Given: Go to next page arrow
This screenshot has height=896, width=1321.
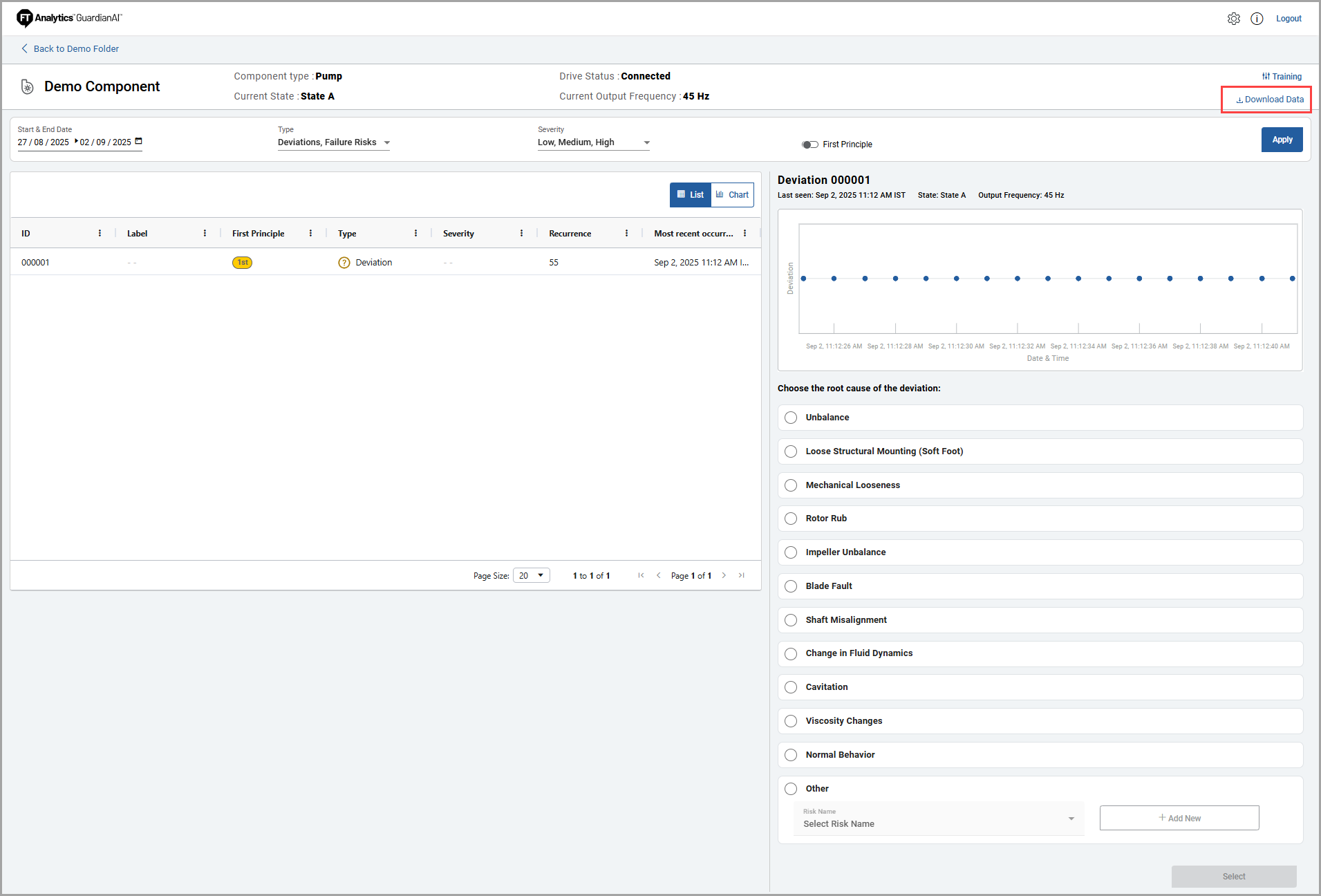Looking at the screenshot, I should point(724,575).
